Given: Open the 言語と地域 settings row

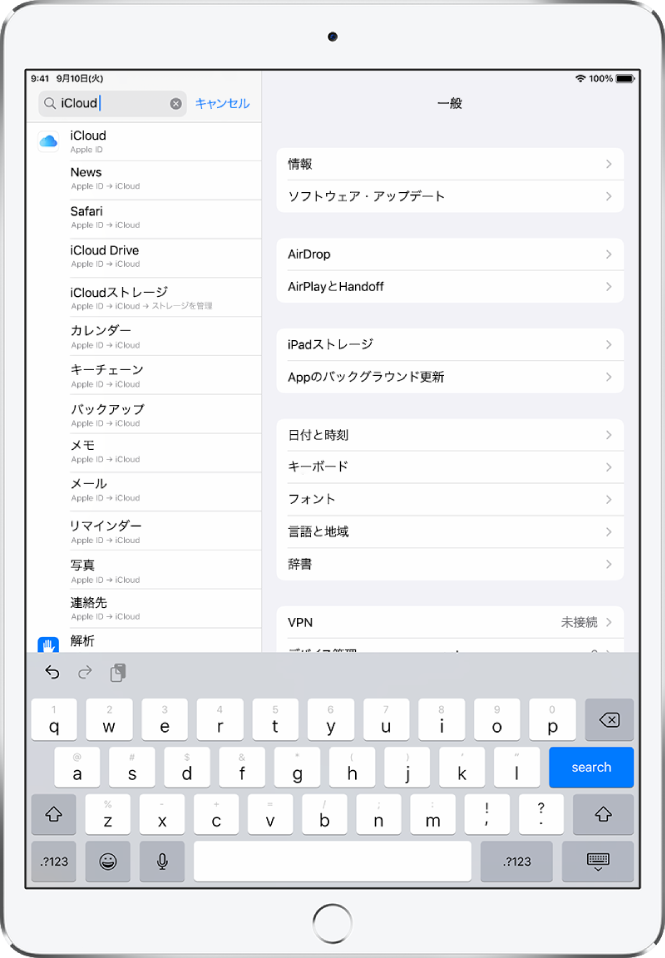Looking at the screenshot, I should coord(450,532).
